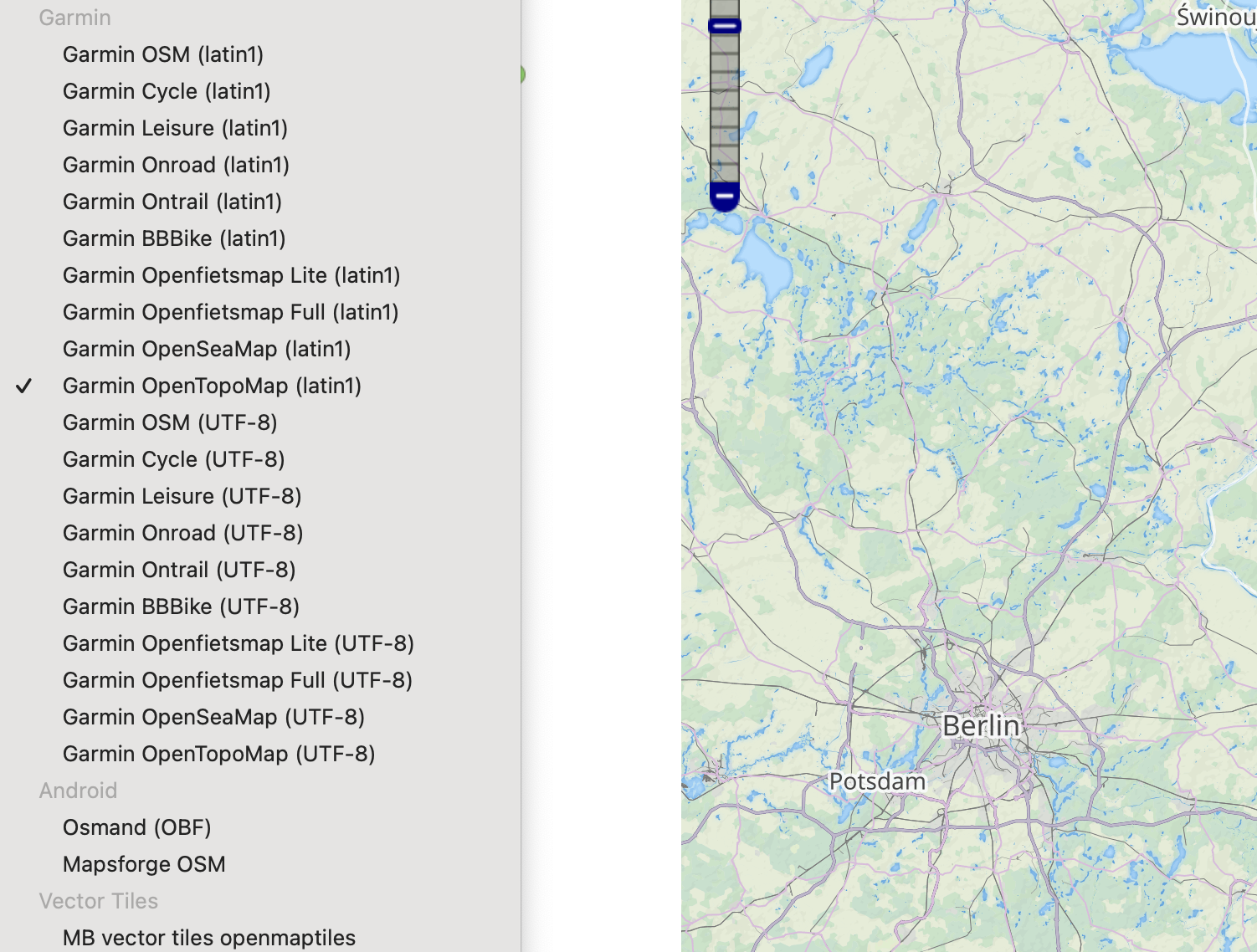Screen dimensions: 1257x952
Task: Select Garmin OSM (UTF-8) instead of latin1
Action: (x=170, y=422)
